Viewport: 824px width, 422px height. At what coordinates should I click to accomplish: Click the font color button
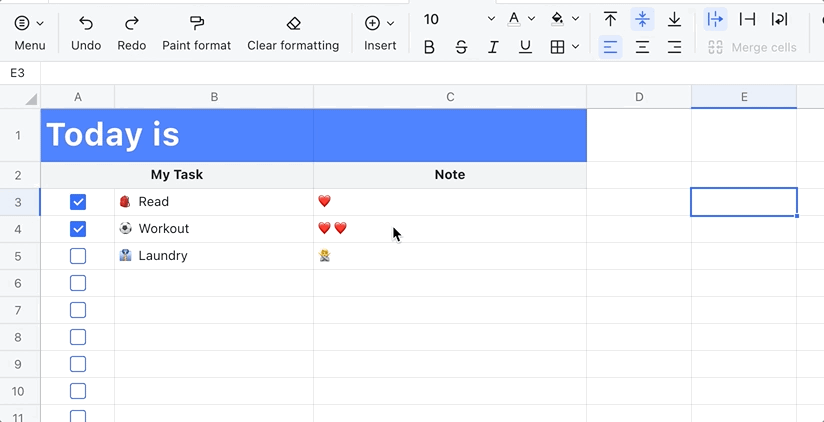click(514, 19)
